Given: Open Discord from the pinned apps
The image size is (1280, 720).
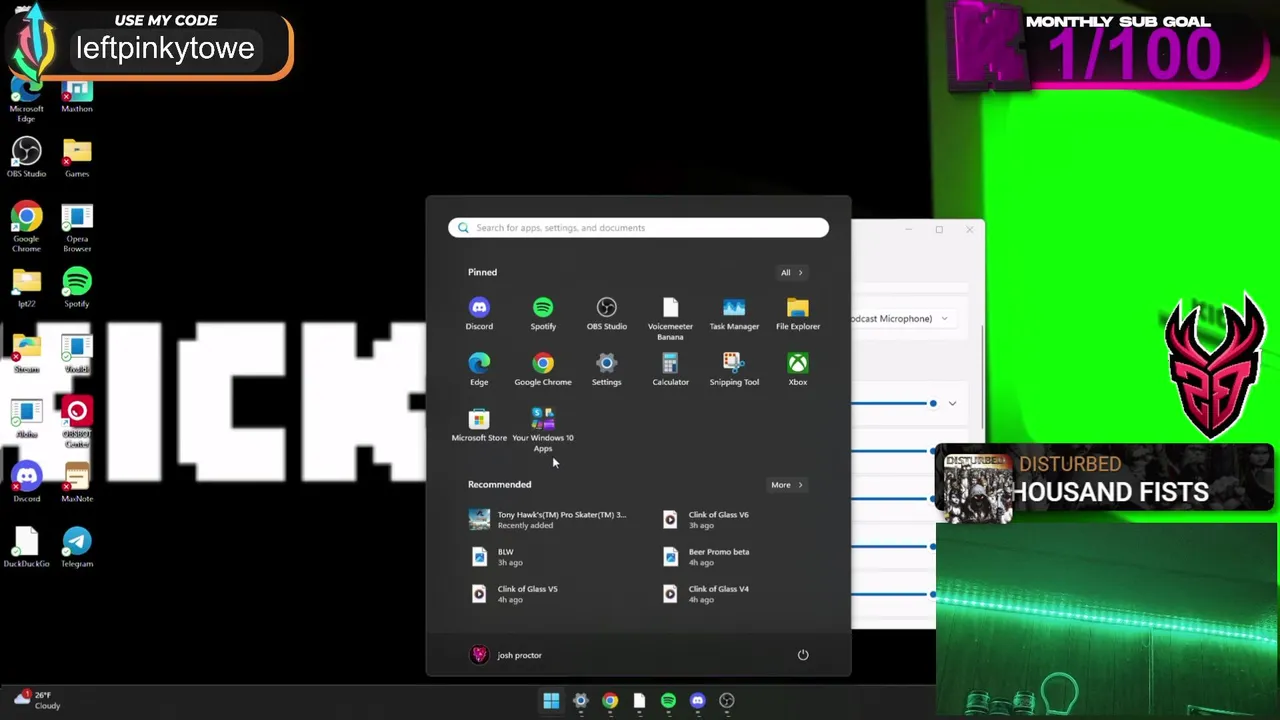Looking at the screenshot, I should [x=479, y=314].
